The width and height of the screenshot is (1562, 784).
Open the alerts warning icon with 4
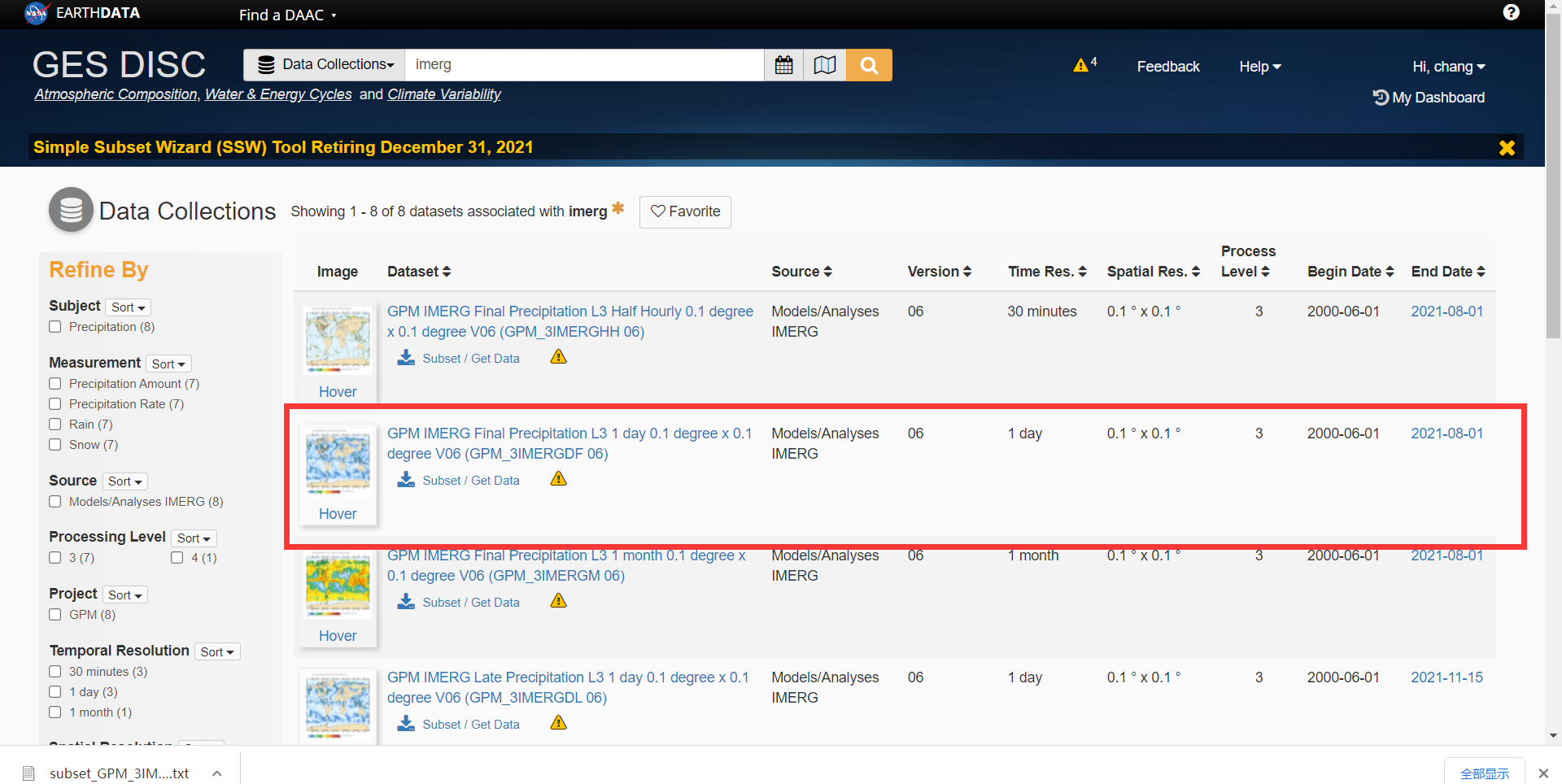pos(1085,65)
